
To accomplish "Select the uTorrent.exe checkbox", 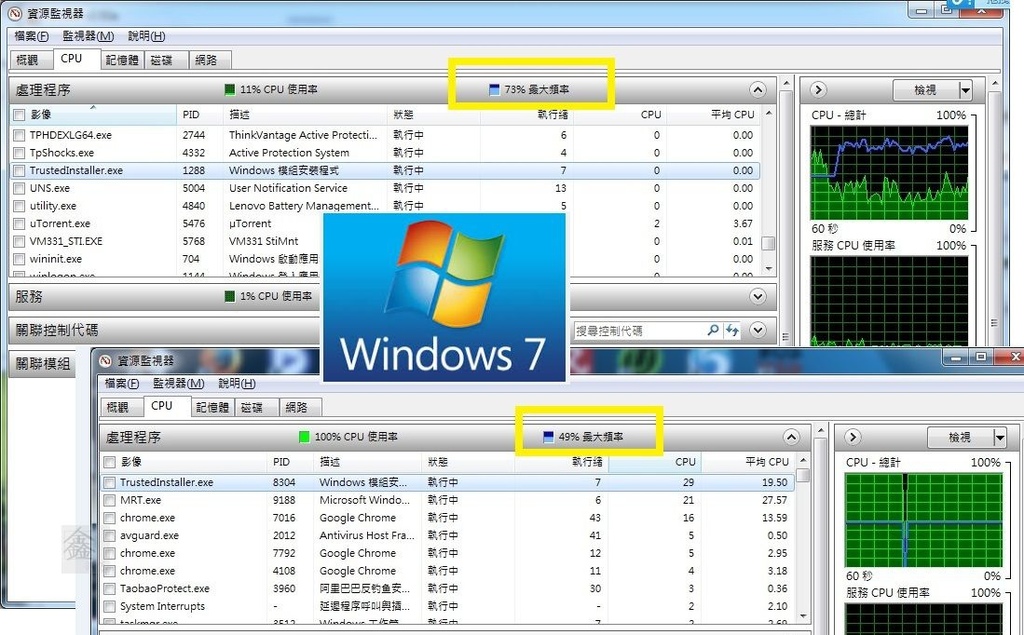I will (19, 223).
